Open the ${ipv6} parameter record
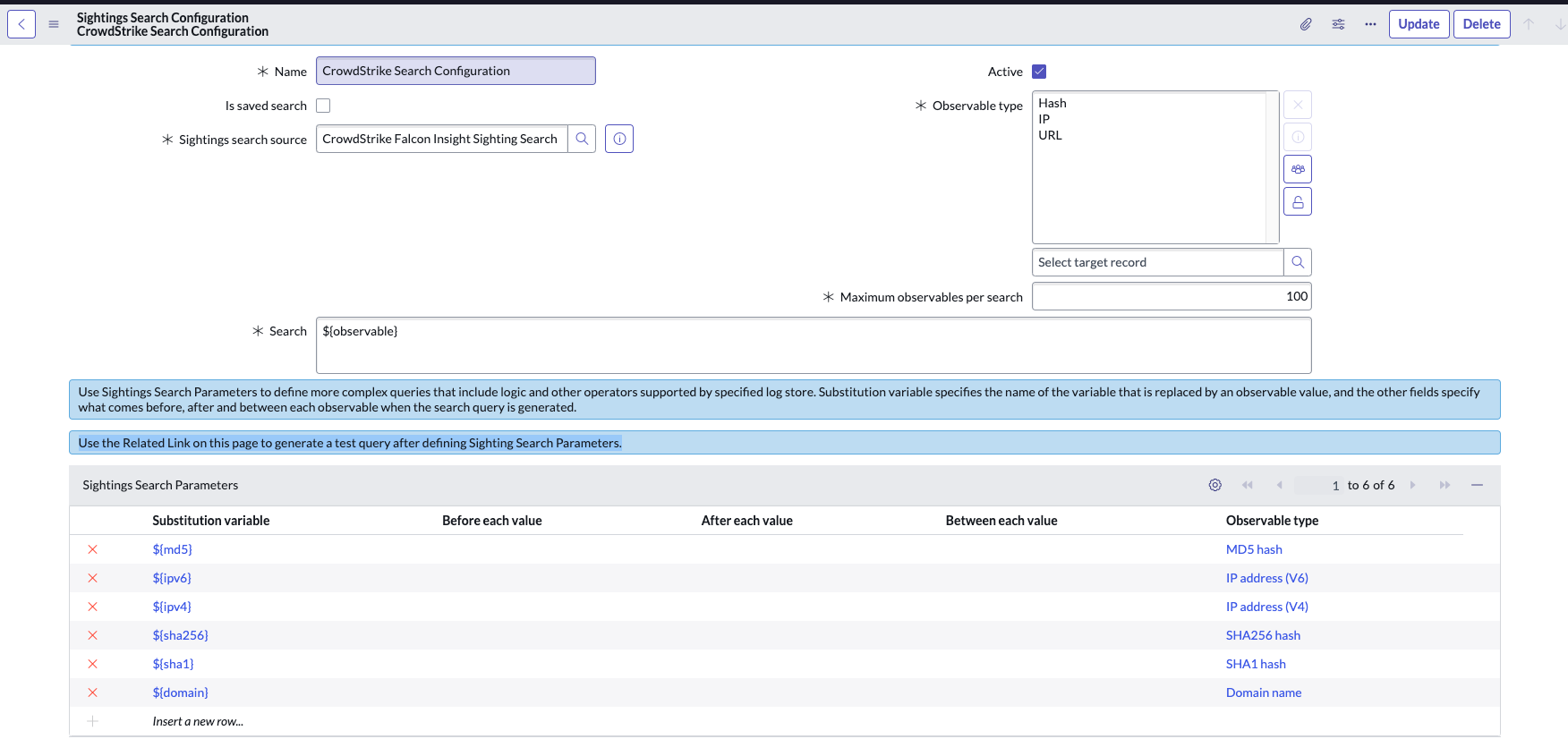The image size is (1568, 756). [172, 578]
